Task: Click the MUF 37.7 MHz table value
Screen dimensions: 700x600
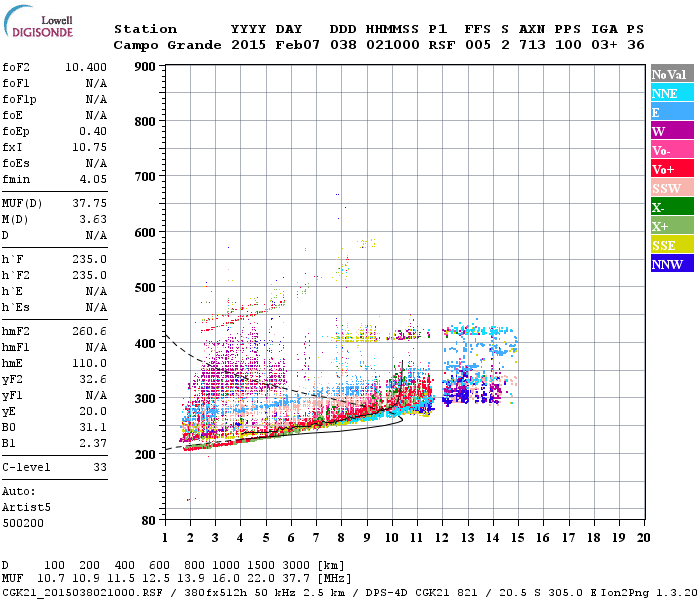Action: tap(296, 578)
